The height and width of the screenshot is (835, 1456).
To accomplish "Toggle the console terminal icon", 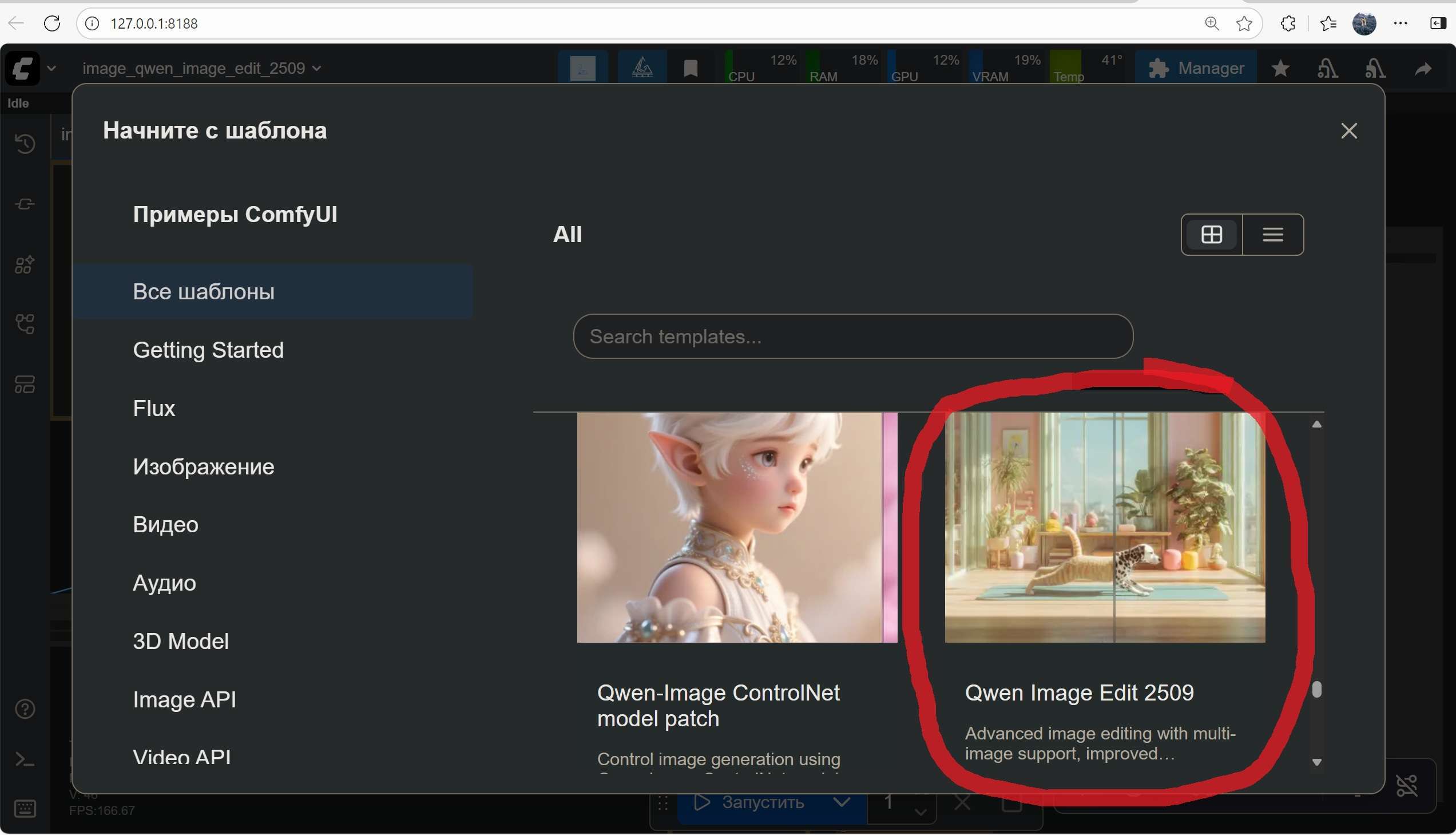I will (25, 760).
